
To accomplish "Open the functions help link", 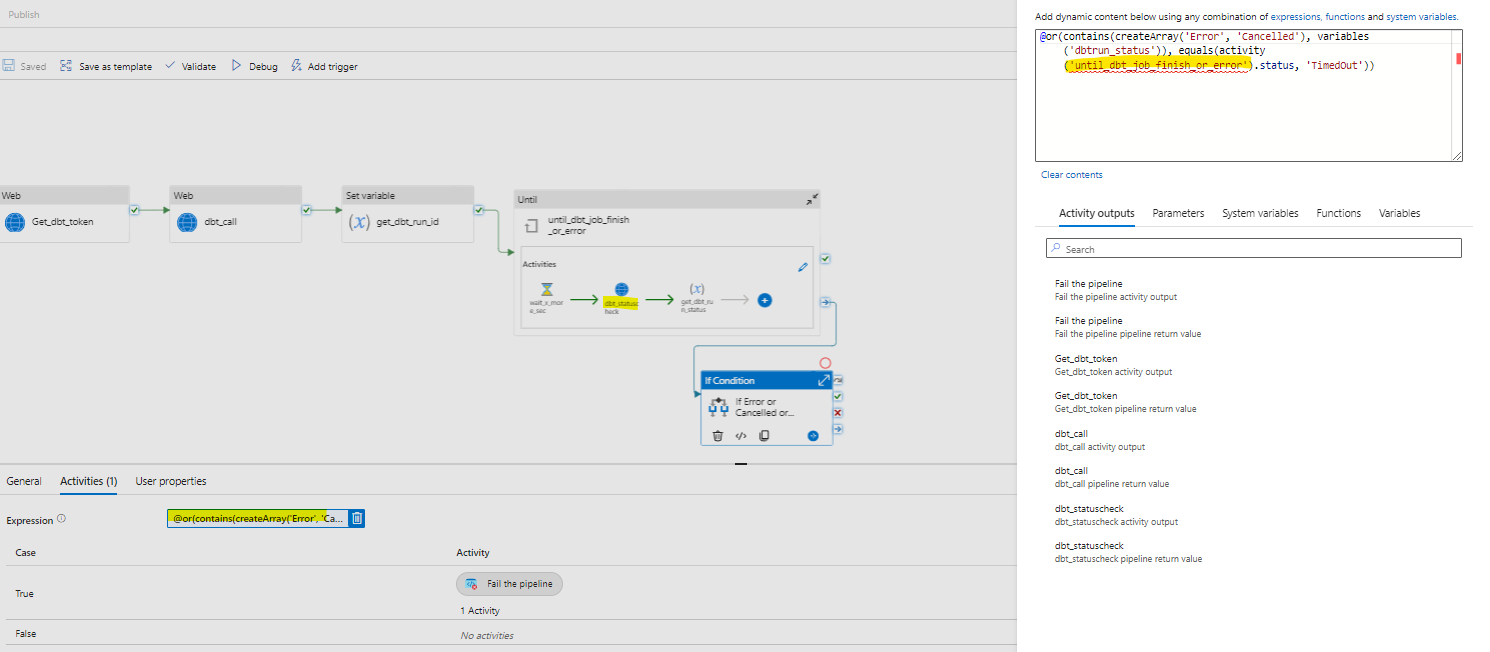I will (x=1346, y=17).
